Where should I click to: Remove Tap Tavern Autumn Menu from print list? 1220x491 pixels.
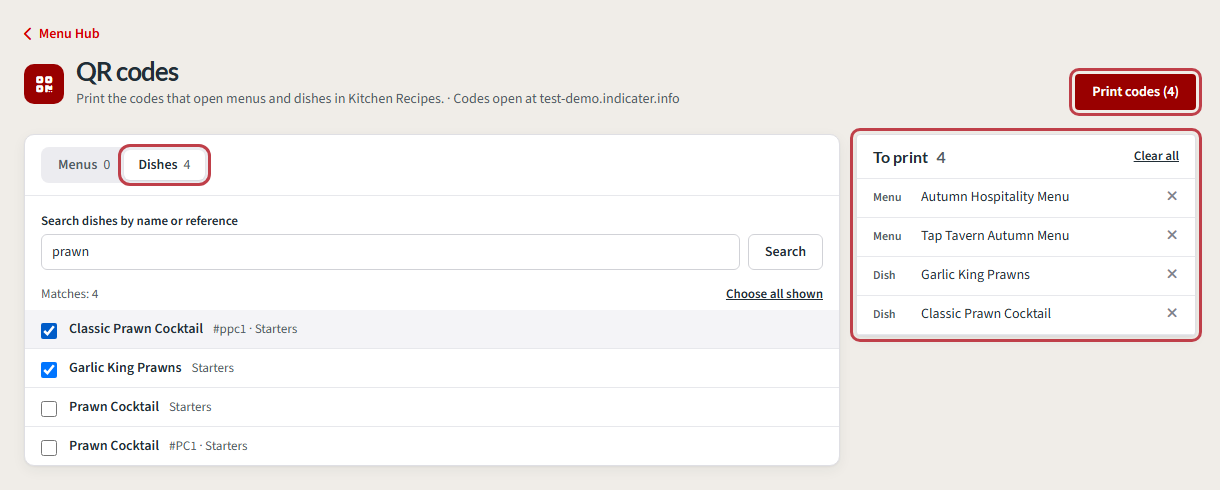pos(1172,235)
